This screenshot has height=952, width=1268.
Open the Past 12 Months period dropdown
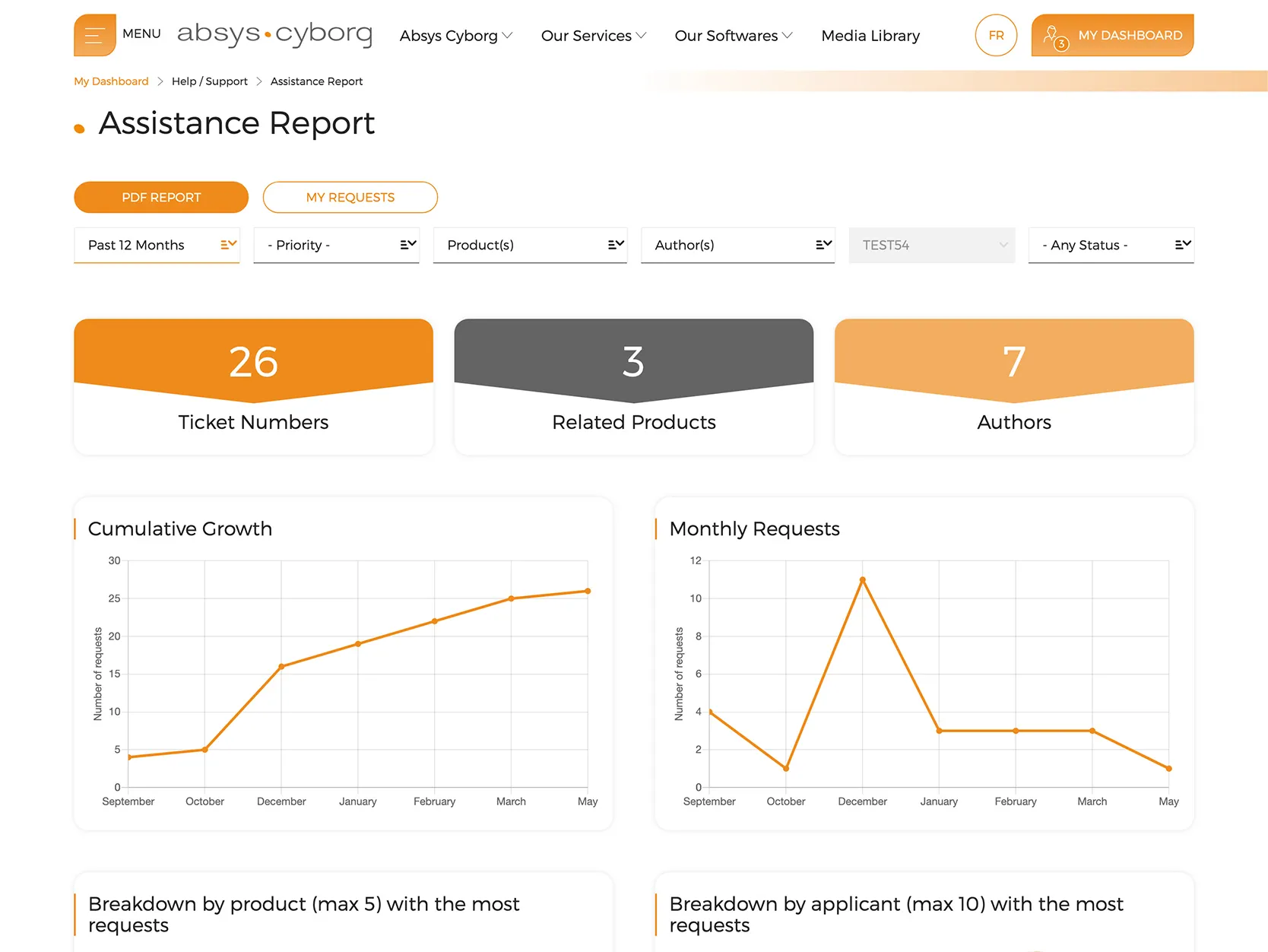tap(157, 245)
